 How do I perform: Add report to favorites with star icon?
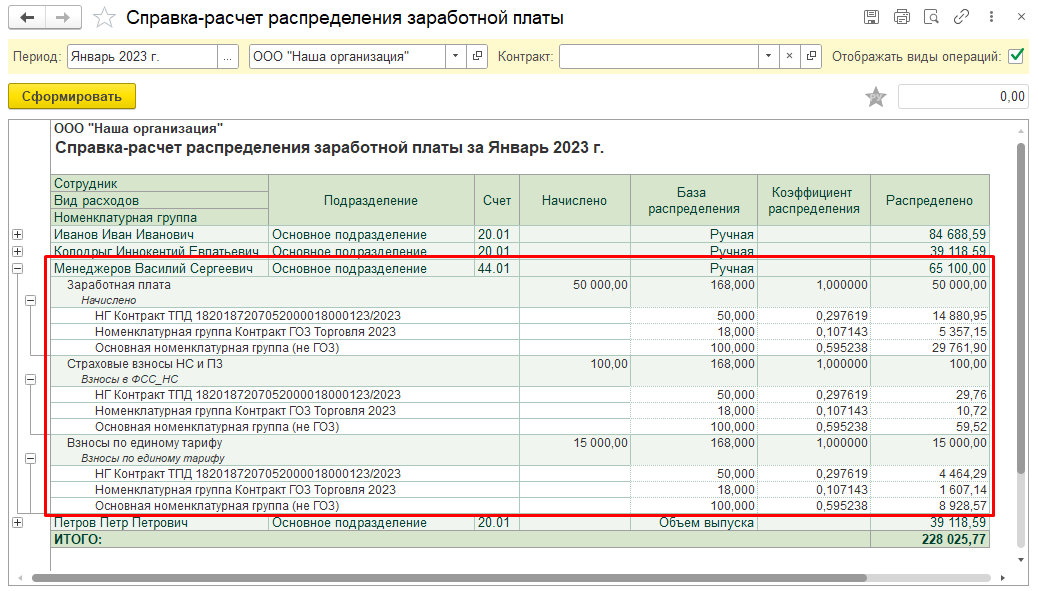[x=103, y=18]
